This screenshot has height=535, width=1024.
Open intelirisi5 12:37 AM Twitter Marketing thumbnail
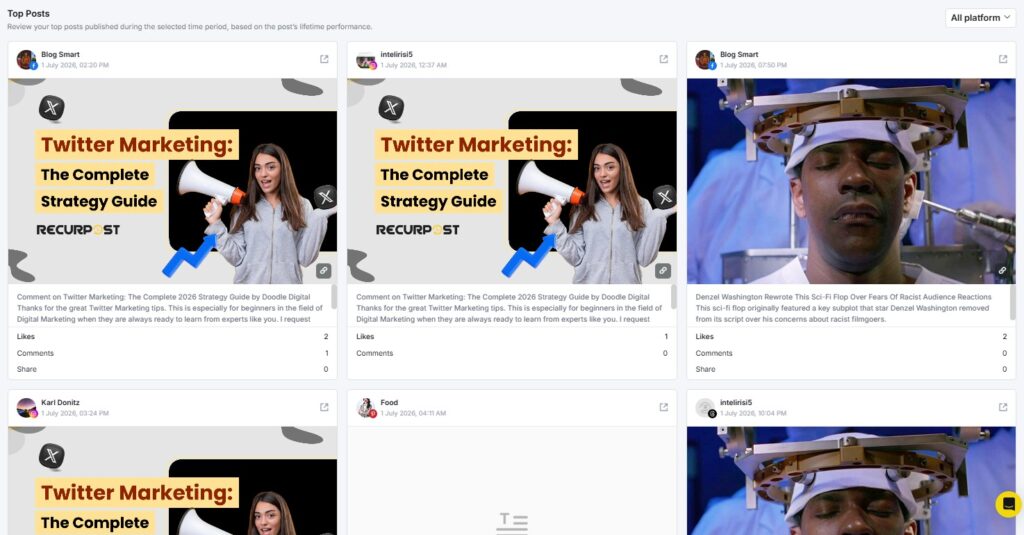pos(512,181)
